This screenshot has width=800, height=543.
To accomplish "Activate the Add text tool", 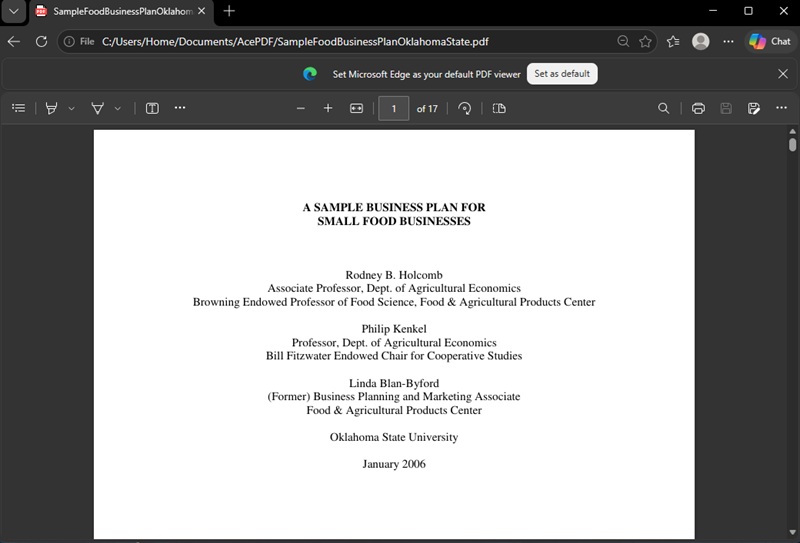I will click(x=152, y=108).
